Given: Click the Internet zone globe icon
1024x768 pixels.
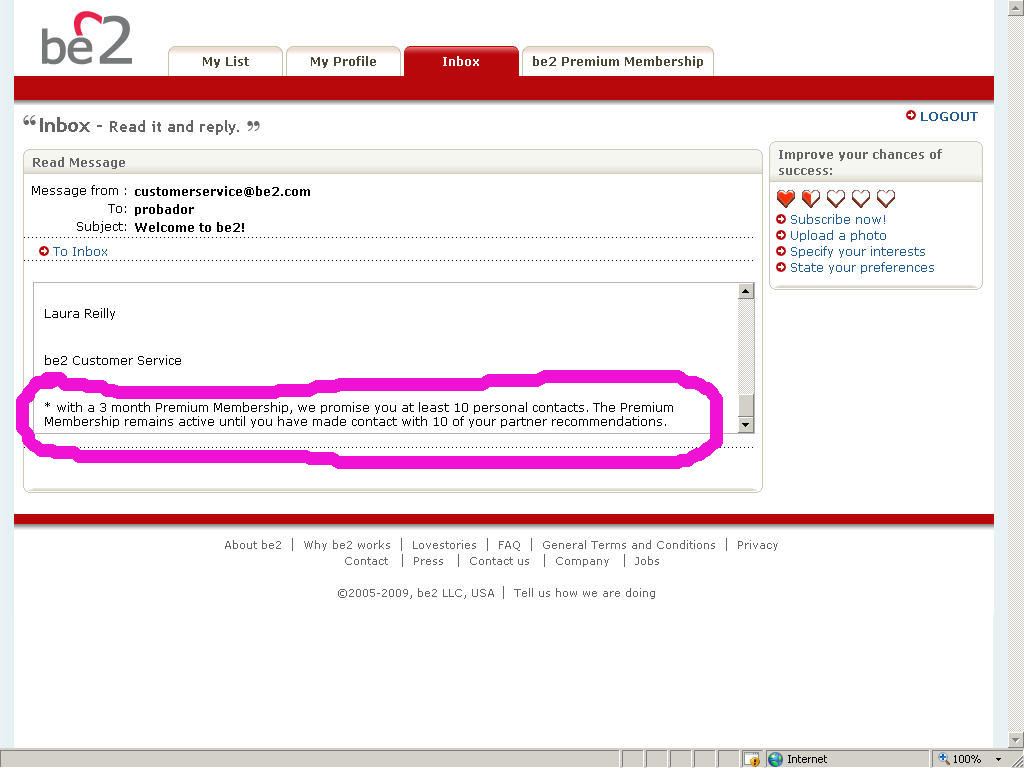Looking at the screenshot, I should [775, 759].
